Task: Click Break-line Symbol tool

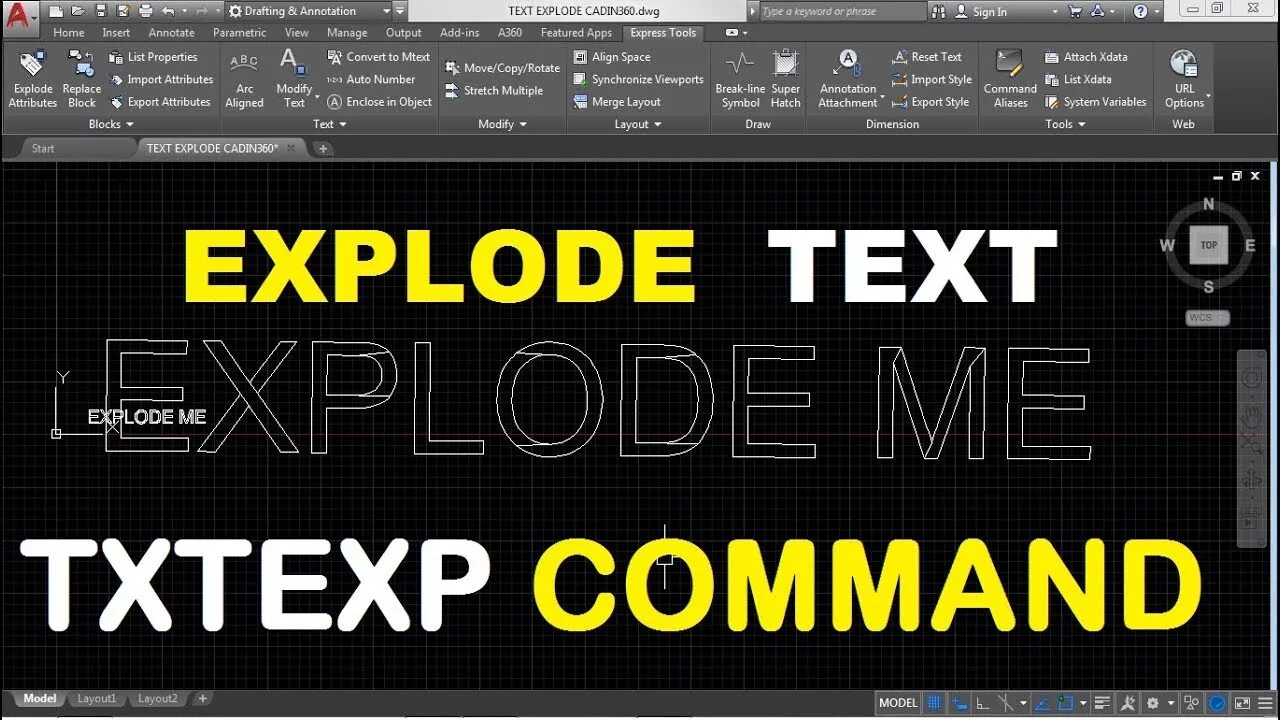Action: 740,79
